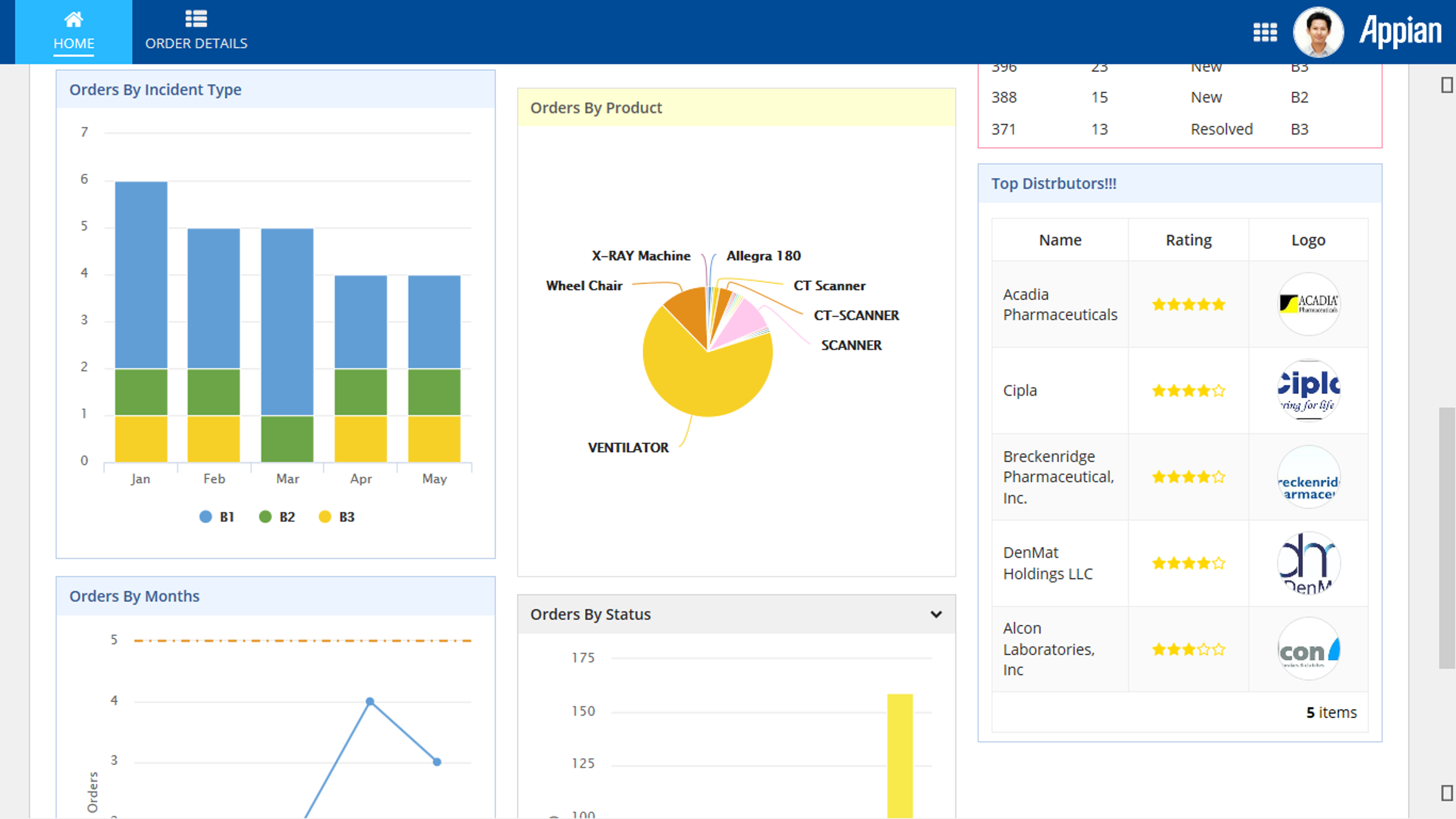Click order ID '388' in the table
Viewport: 1456px width, 819px height.
[1004, 97]
